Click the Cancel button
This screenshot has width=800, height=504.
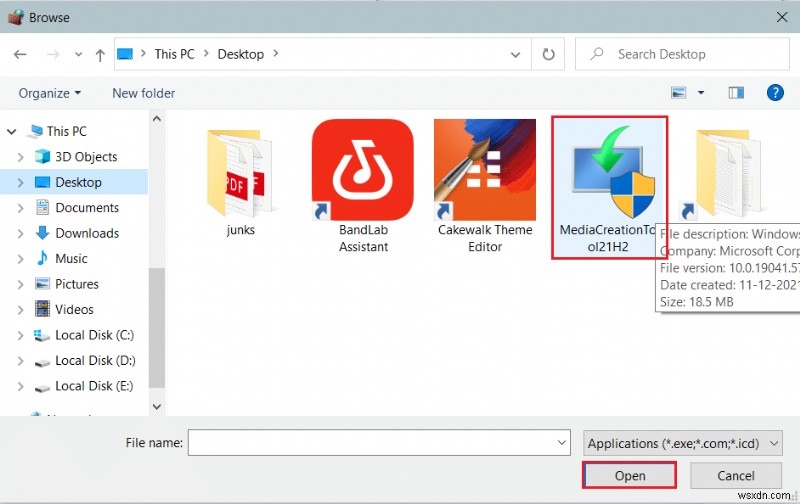(x=735, y=475)
